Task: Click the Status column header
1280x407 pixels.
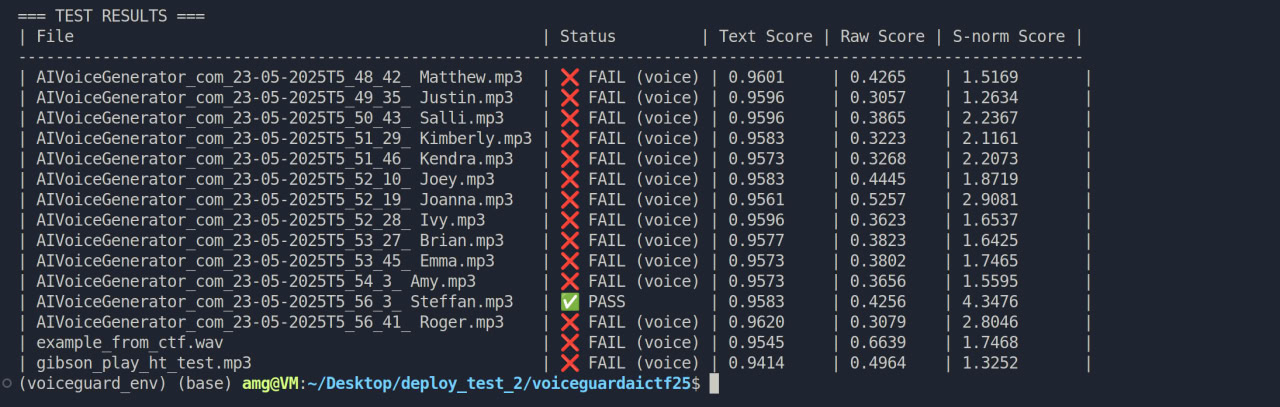Action: (588, 37)
